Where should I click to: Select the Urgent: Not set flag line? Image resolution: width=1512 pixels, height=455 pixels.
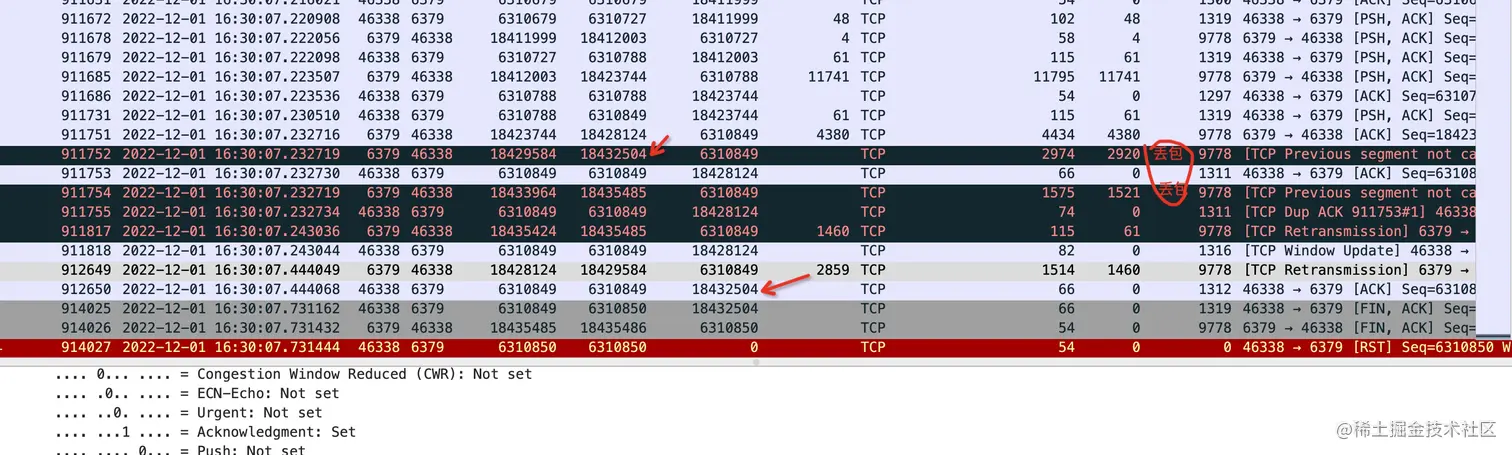(x=188, y=412)
